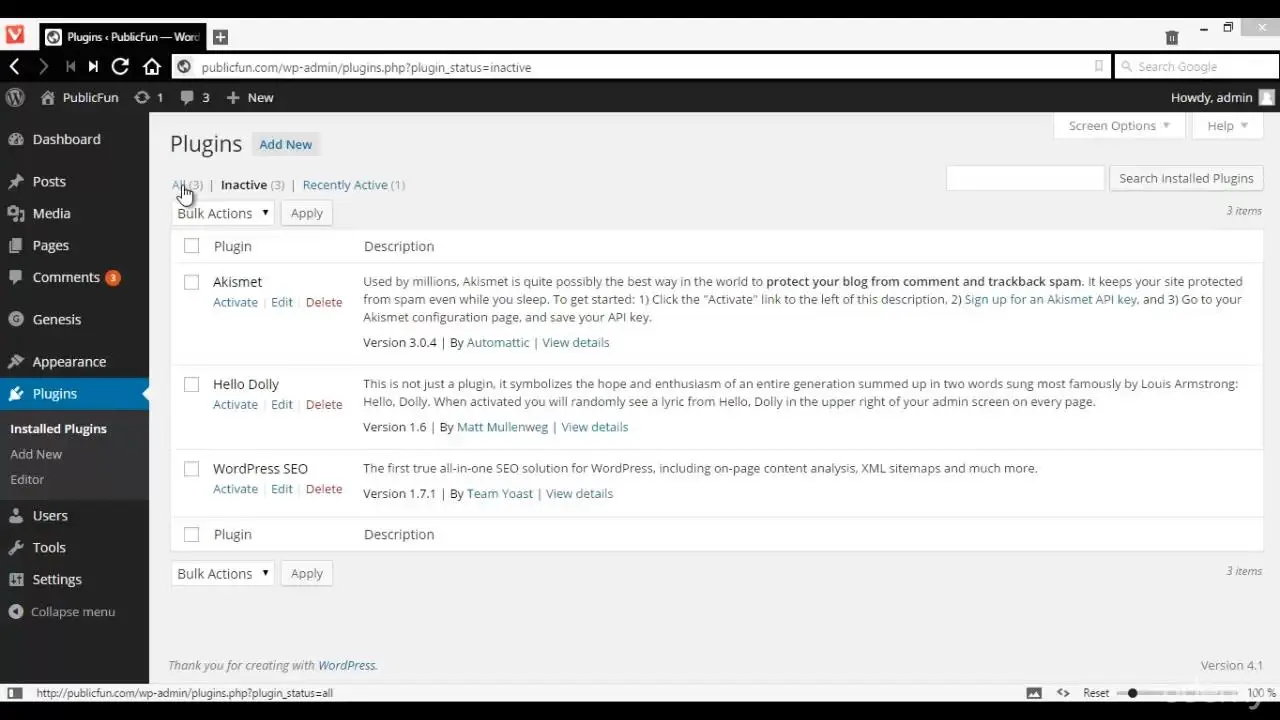Click top Apply button
The image size is (1280, 720).
pos(307,213)
